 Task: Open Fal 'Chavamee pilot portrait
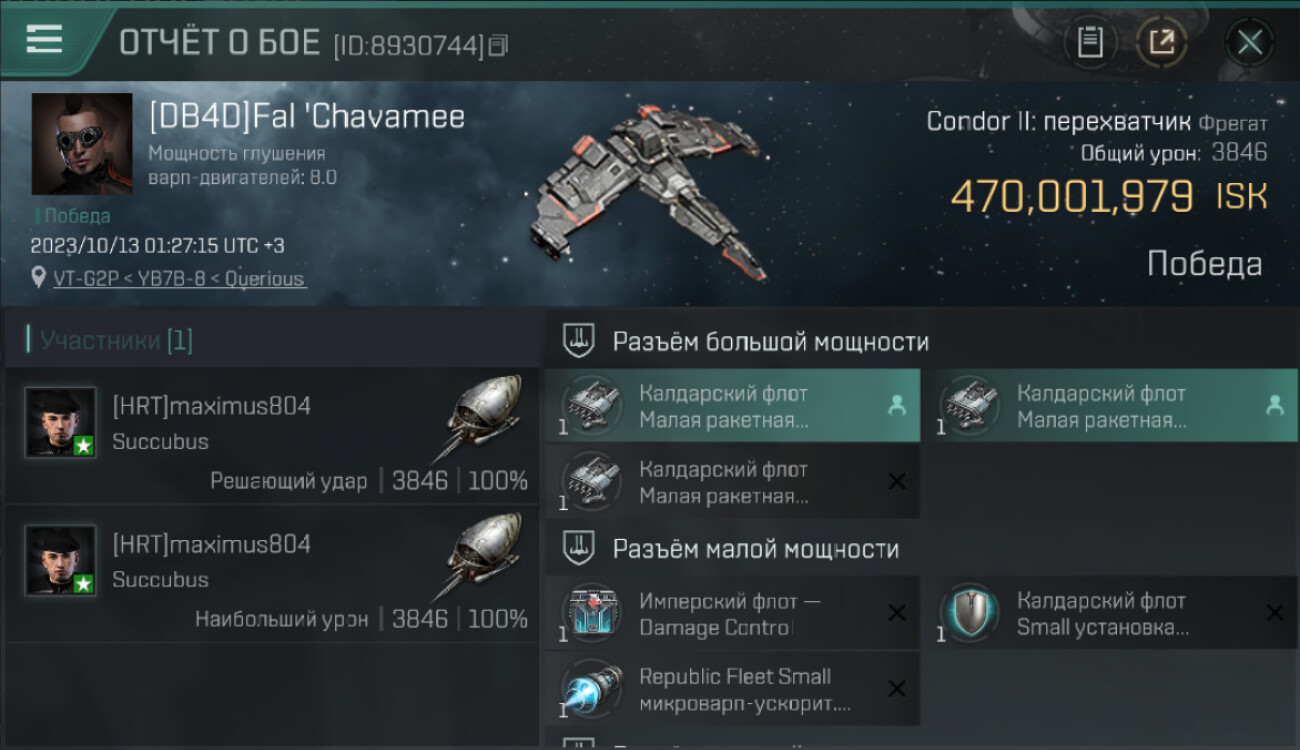[82, 144]
